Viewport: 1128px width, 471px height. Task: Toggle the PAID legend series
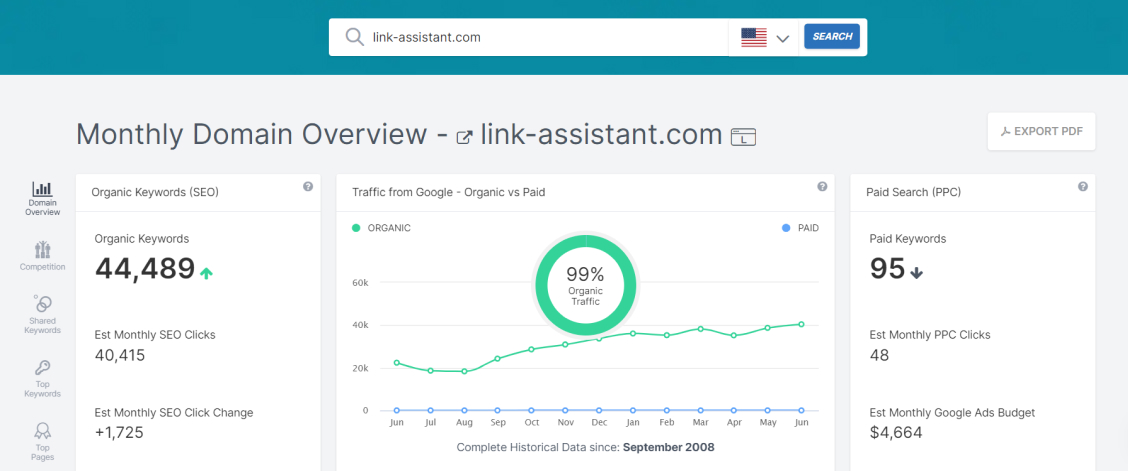tap(800, 228)
